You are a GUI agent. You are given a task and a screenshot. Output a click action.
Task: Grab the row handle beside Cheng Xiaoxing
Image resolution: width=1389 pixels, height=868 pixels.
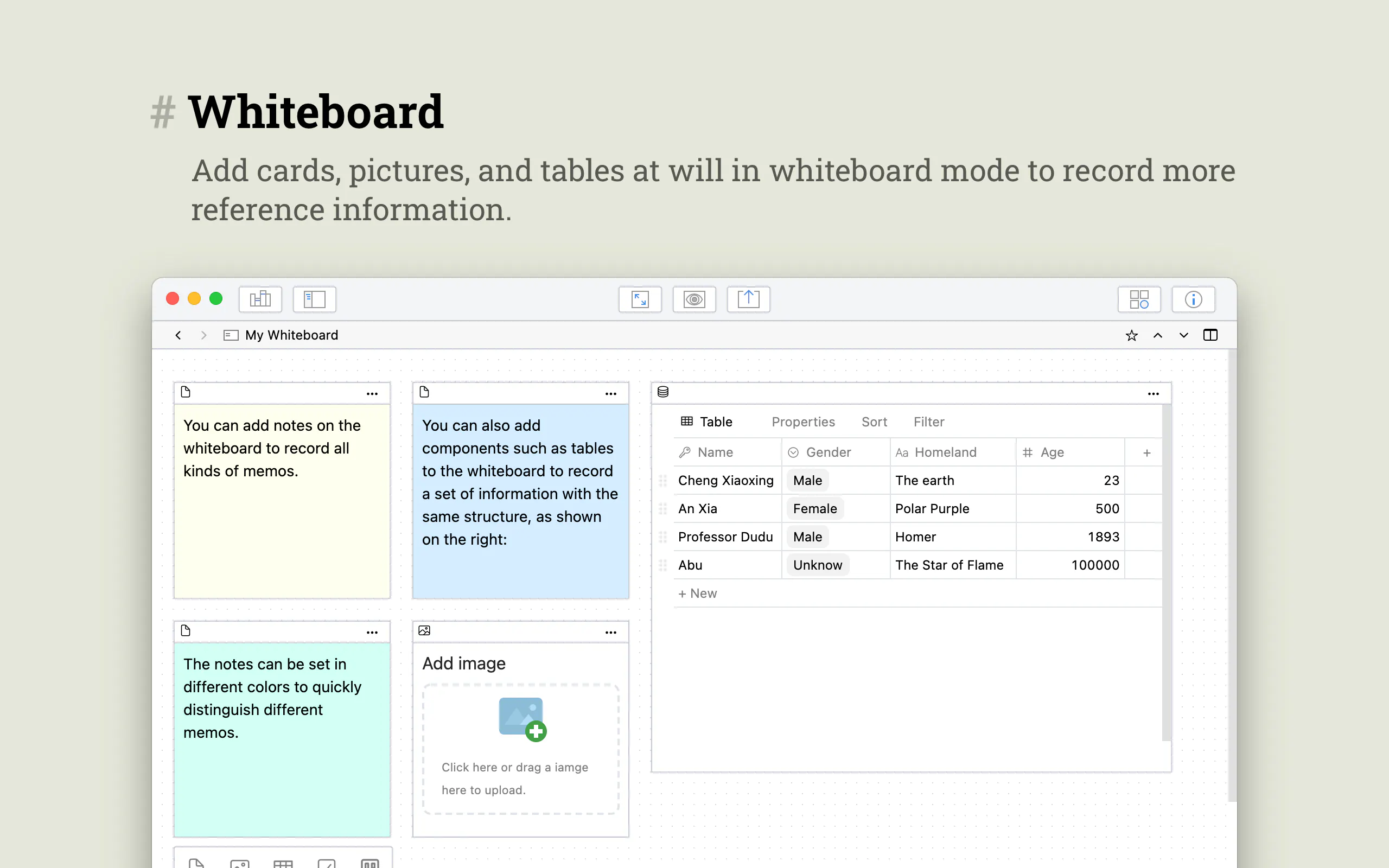coord(662,481)
